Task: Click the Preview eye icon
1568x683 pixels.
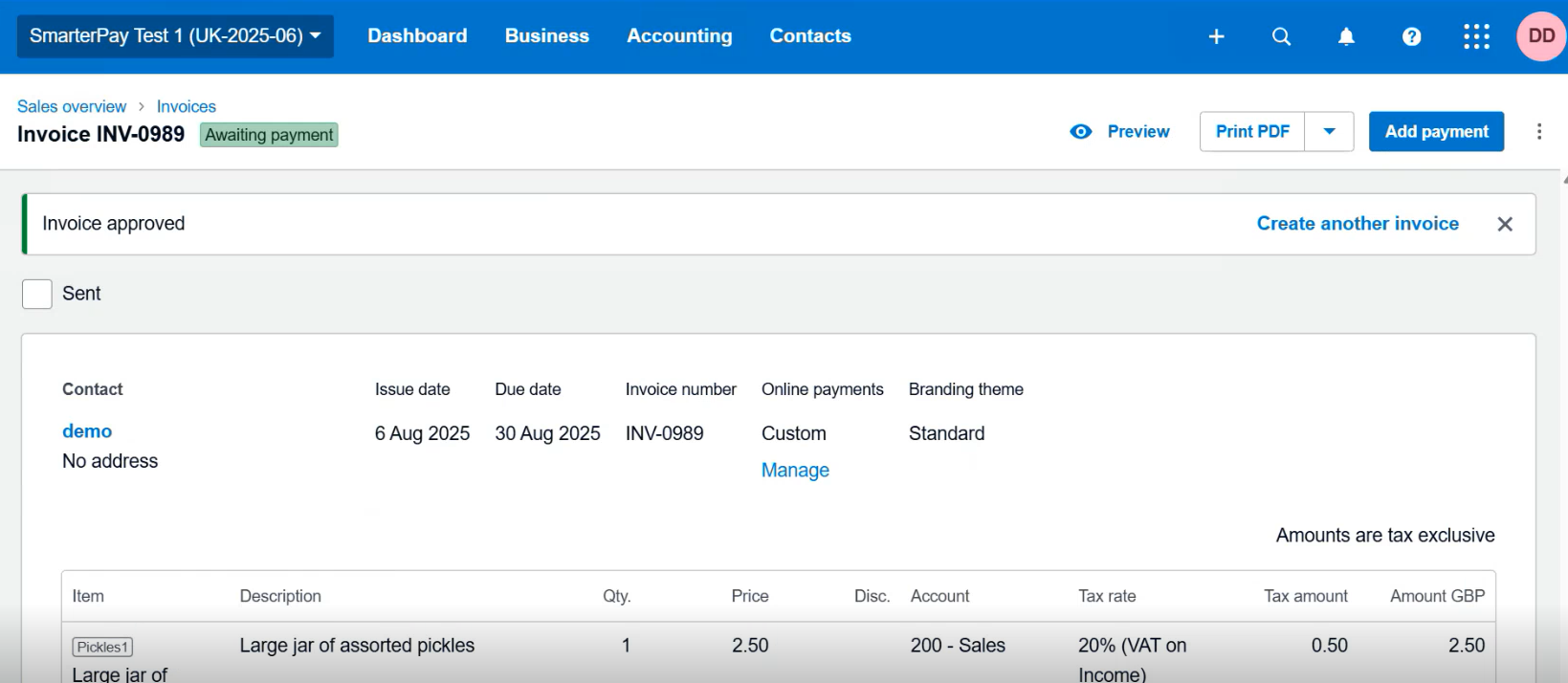Action: click(1081, 132)
